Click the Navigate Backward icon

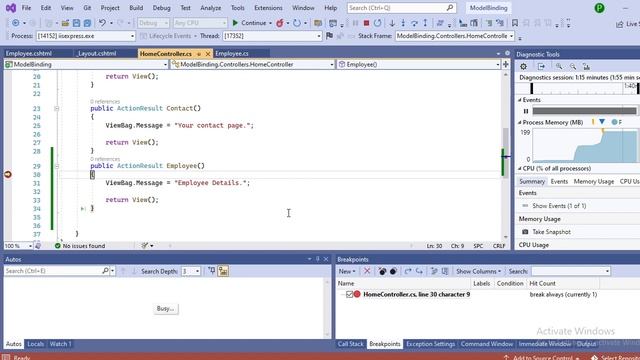tap(16, 23)
